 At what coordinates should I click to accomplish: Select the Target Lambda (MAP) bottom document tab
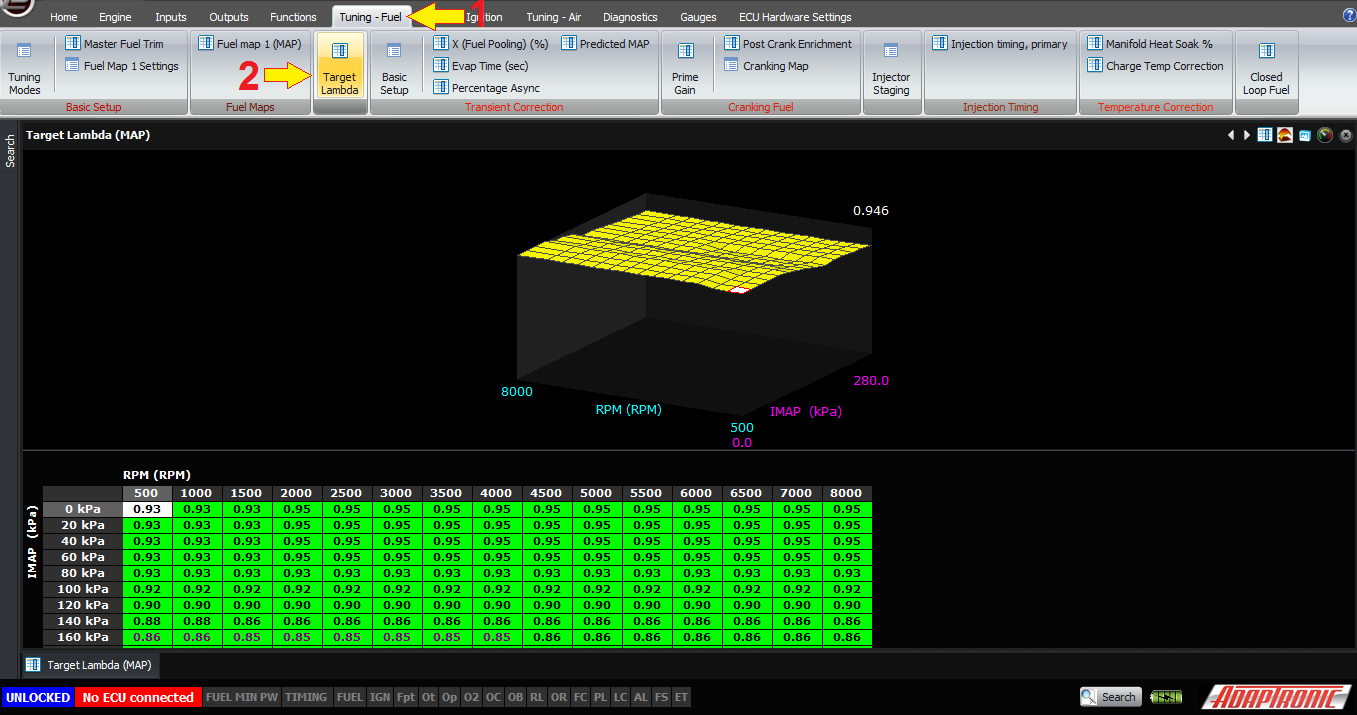pyautogui.click(x=89, y=665)
